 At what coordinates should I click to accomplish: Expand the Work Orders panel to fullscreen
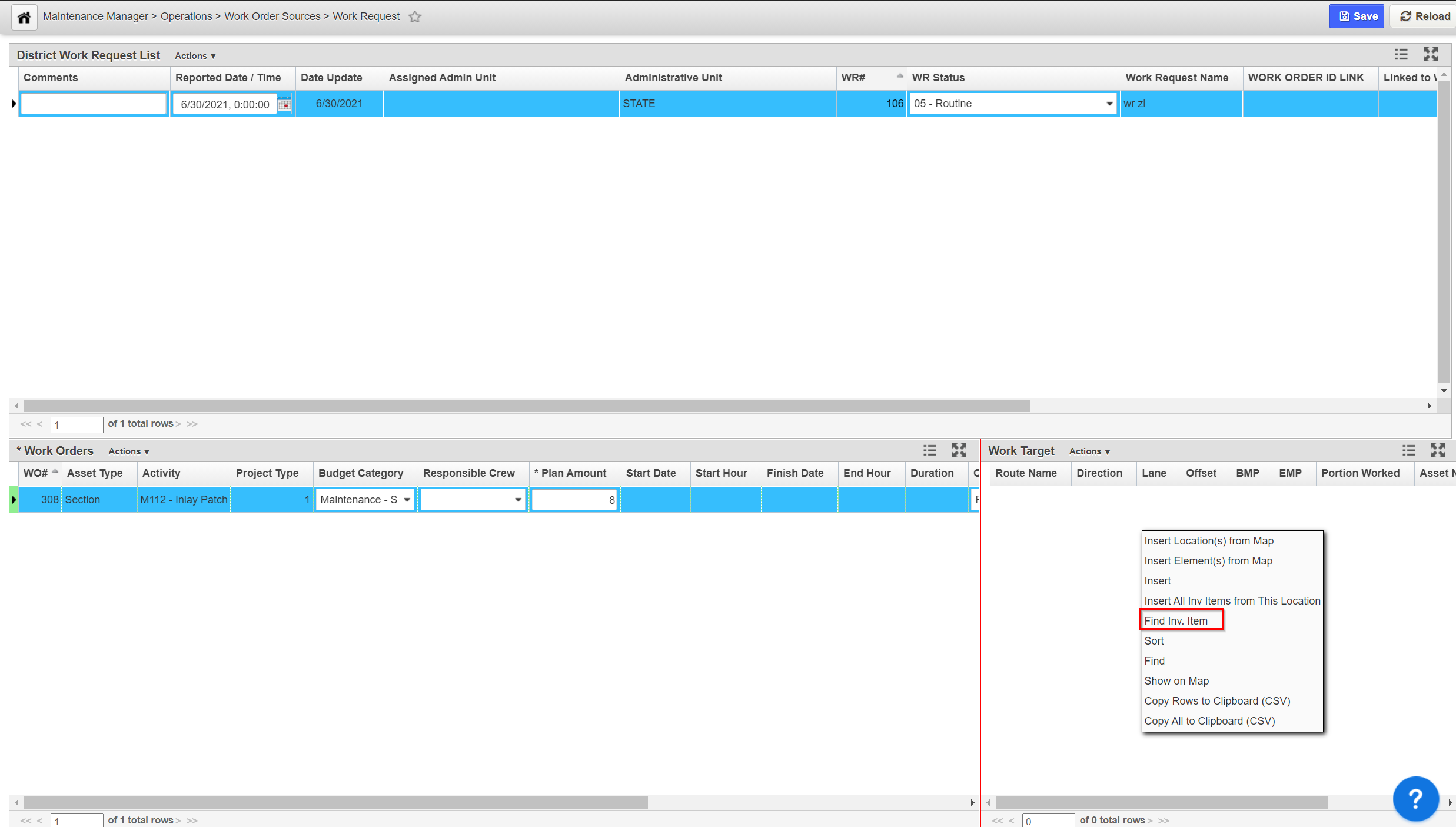click(959, 451)
